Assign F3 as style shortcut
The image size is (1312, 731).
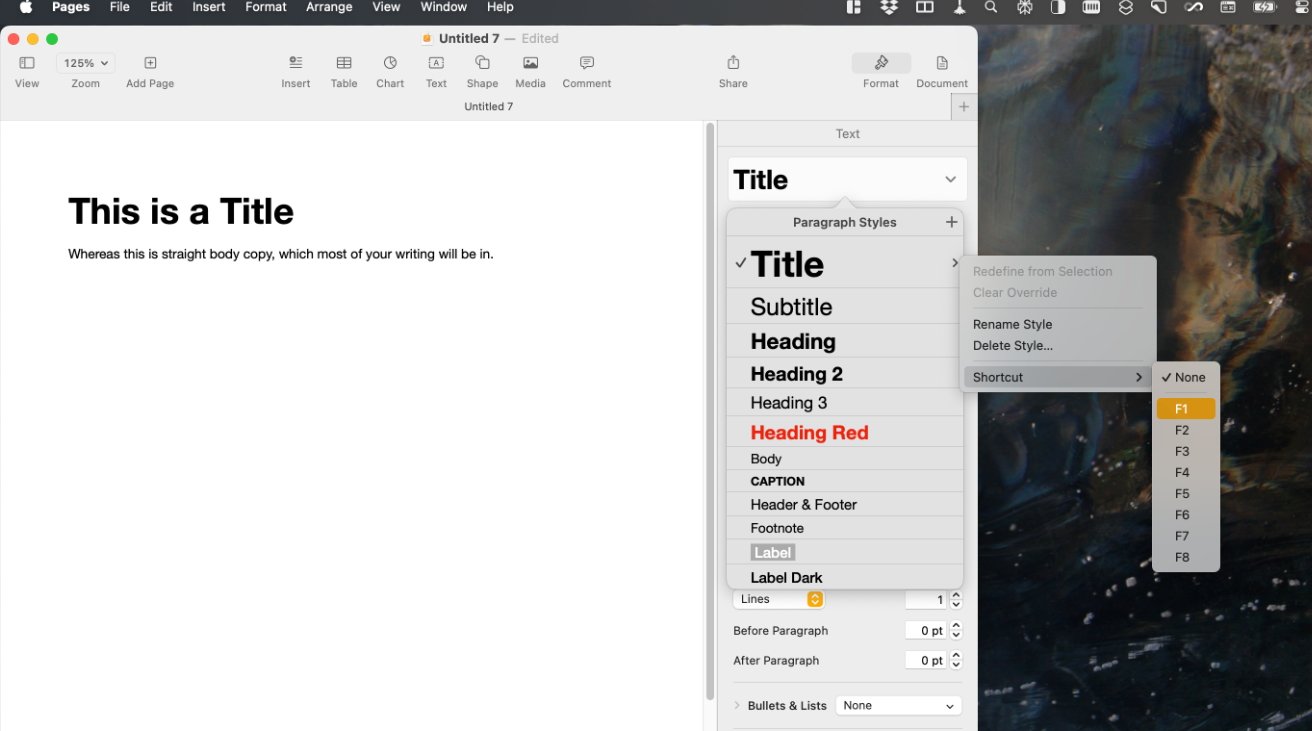click(1186, 451)
